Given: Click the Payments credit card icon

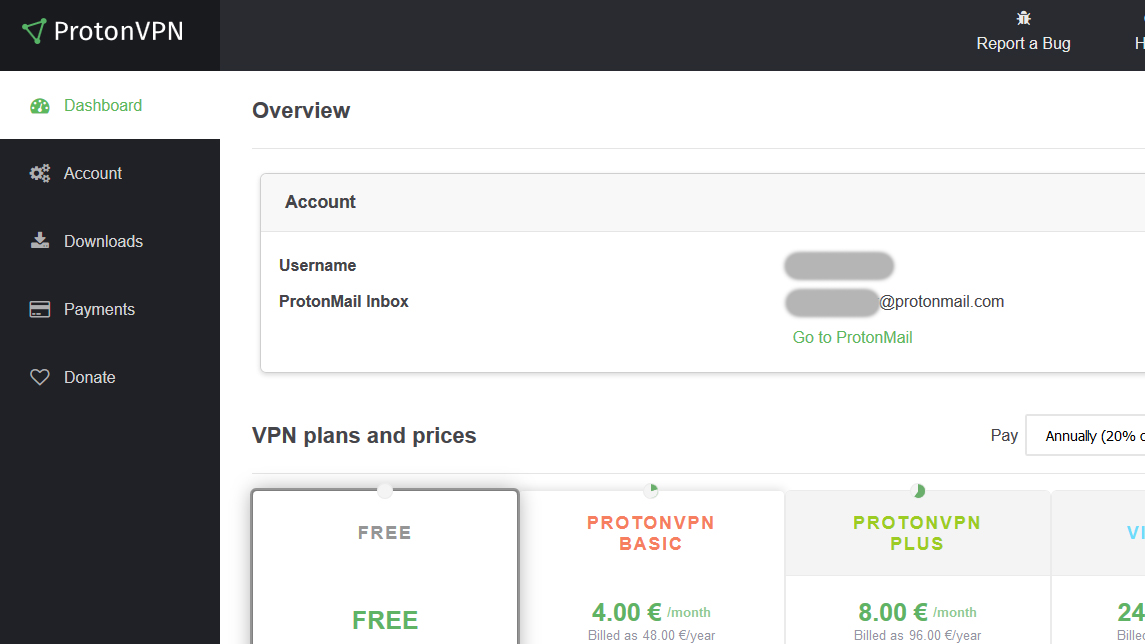Looking at the screenshot, I should (40, 310).
